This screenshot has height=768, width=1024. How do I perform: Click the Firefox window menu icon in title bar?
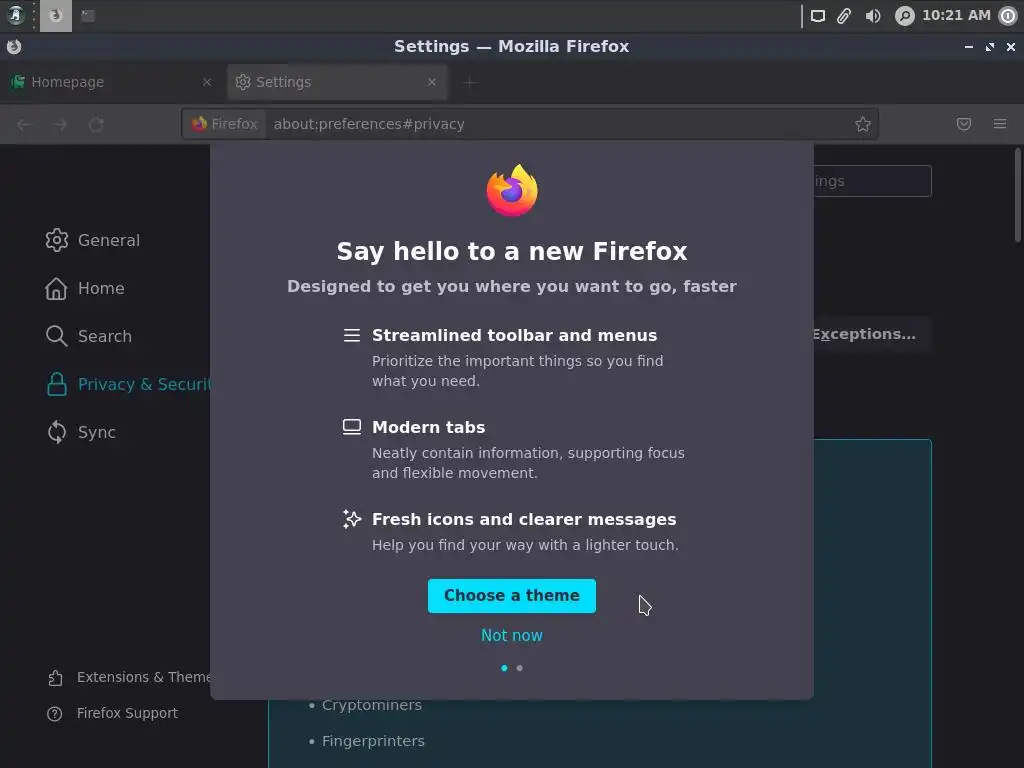(x=14, y=47)
